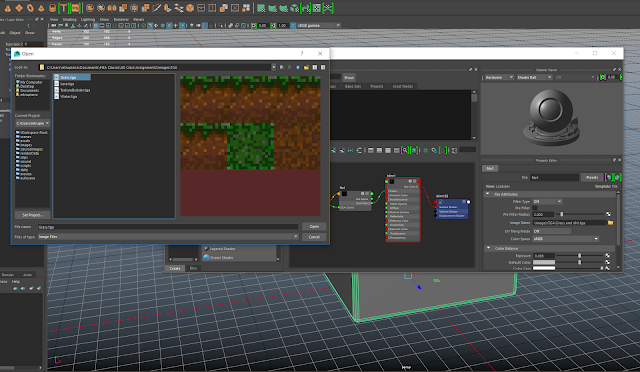Open the Files of type dropdown
The image size is (640, 372).
click(x=168, y=237)
